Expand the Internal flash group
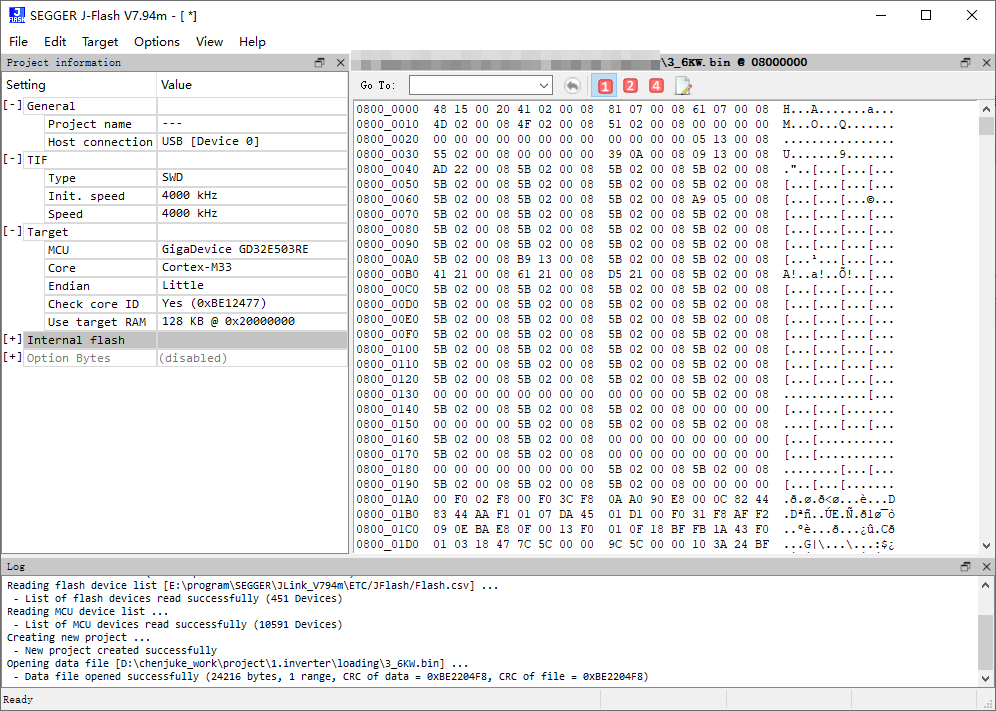Viewport: 996px width, 711px height. [x=13, y=339]
